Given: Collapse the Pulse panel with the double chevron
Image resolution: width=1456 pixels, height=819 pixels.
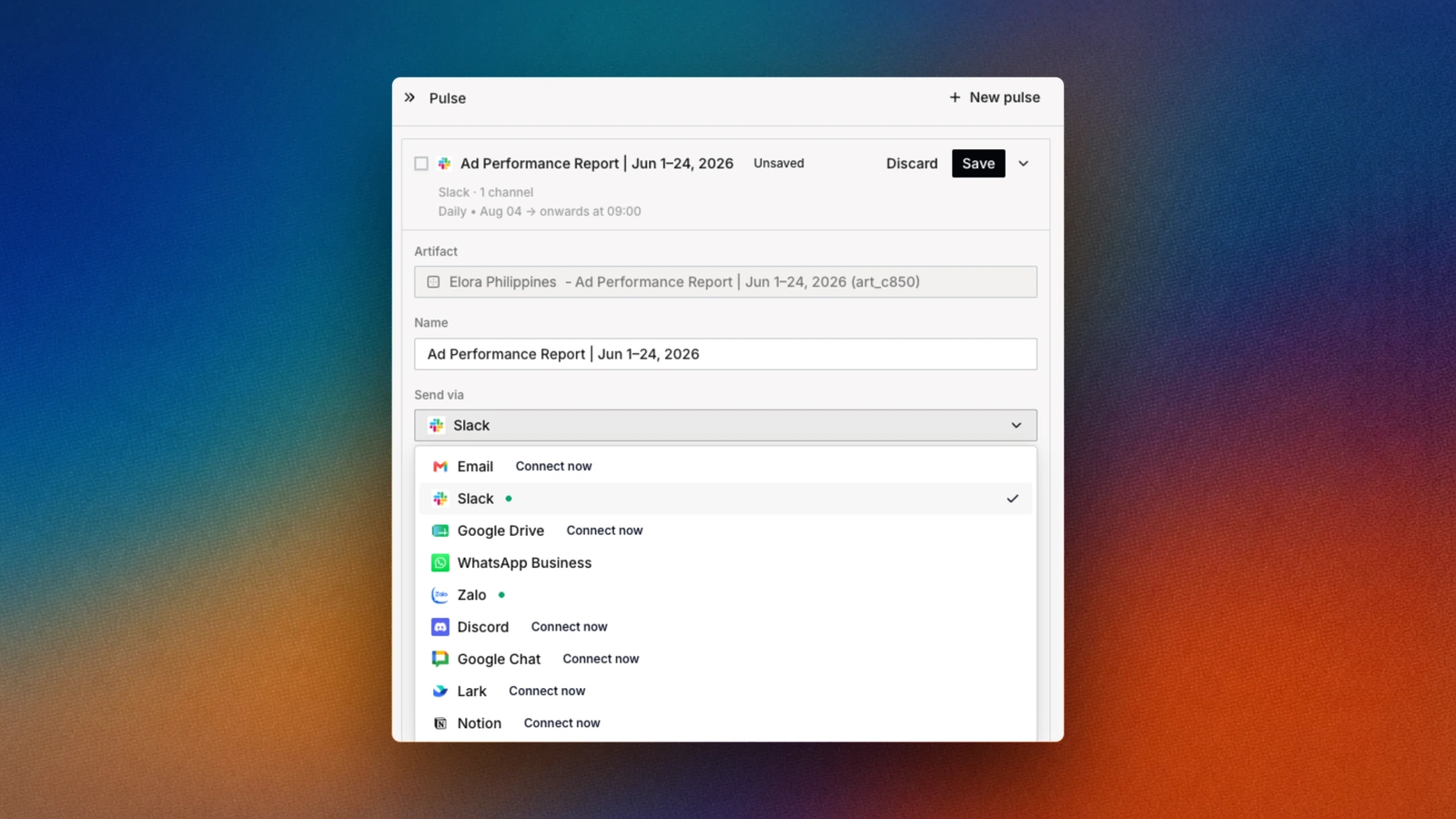Looking at the screenshot, I should (409, 97).
